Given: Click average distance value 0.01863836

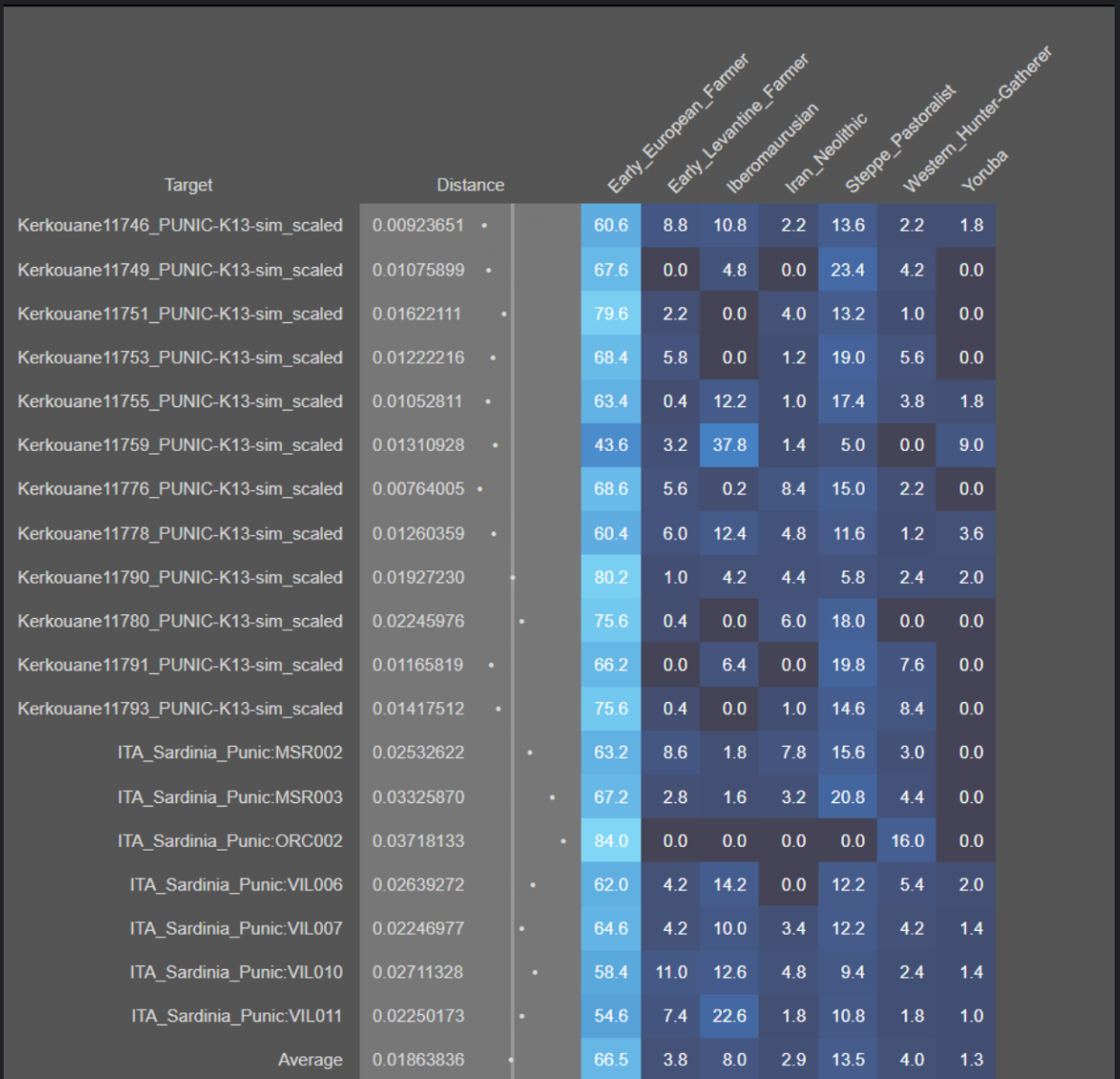Looking at the screenshot, I should 418,1060.
